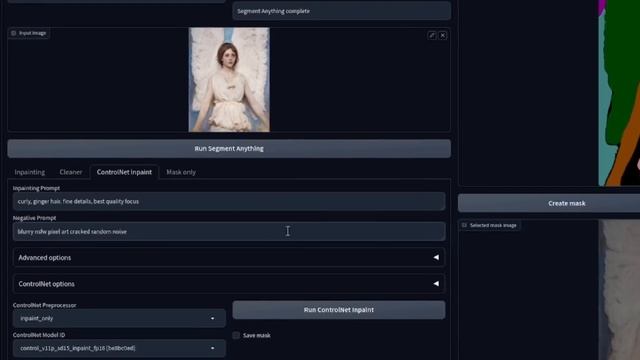Click the Create mask button

pos(549,203)
